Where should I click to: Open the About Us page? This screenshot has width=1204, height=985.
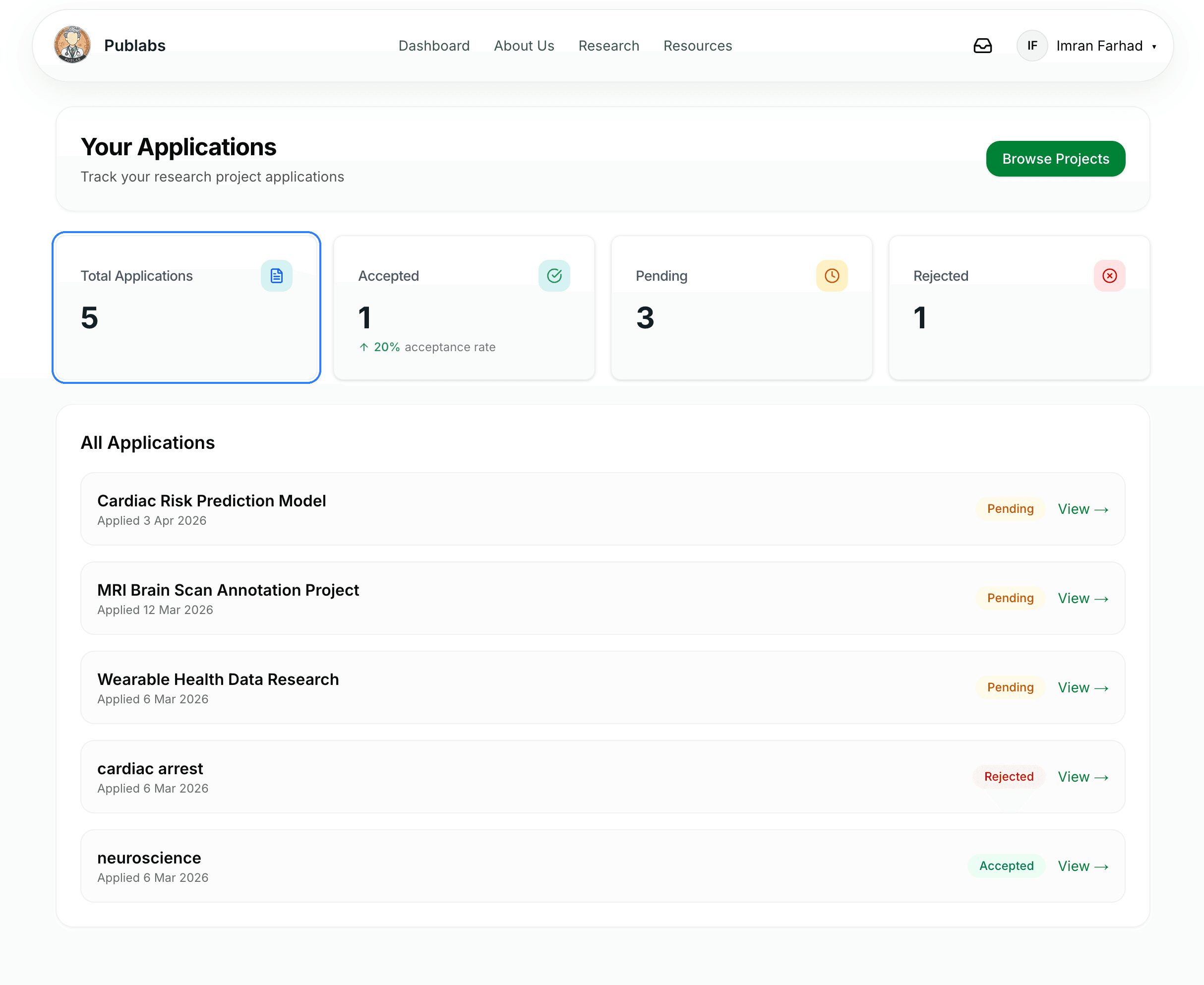click(524, 46)
